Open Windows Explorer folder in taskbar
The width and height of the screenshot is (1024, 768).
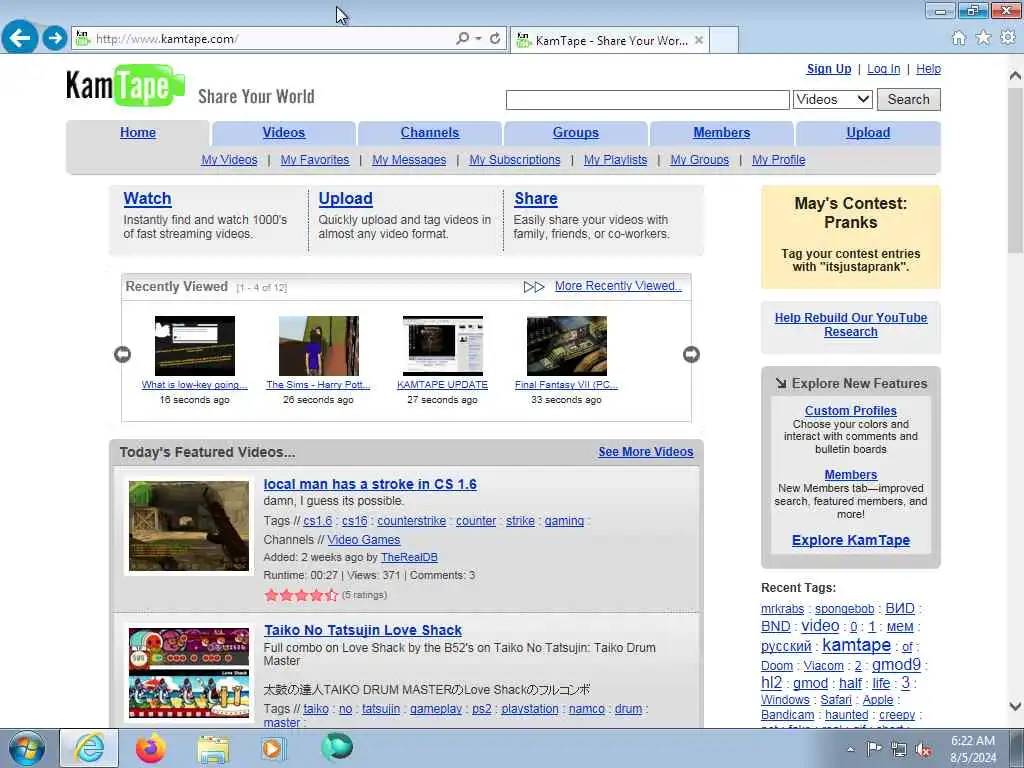[213, 749]
